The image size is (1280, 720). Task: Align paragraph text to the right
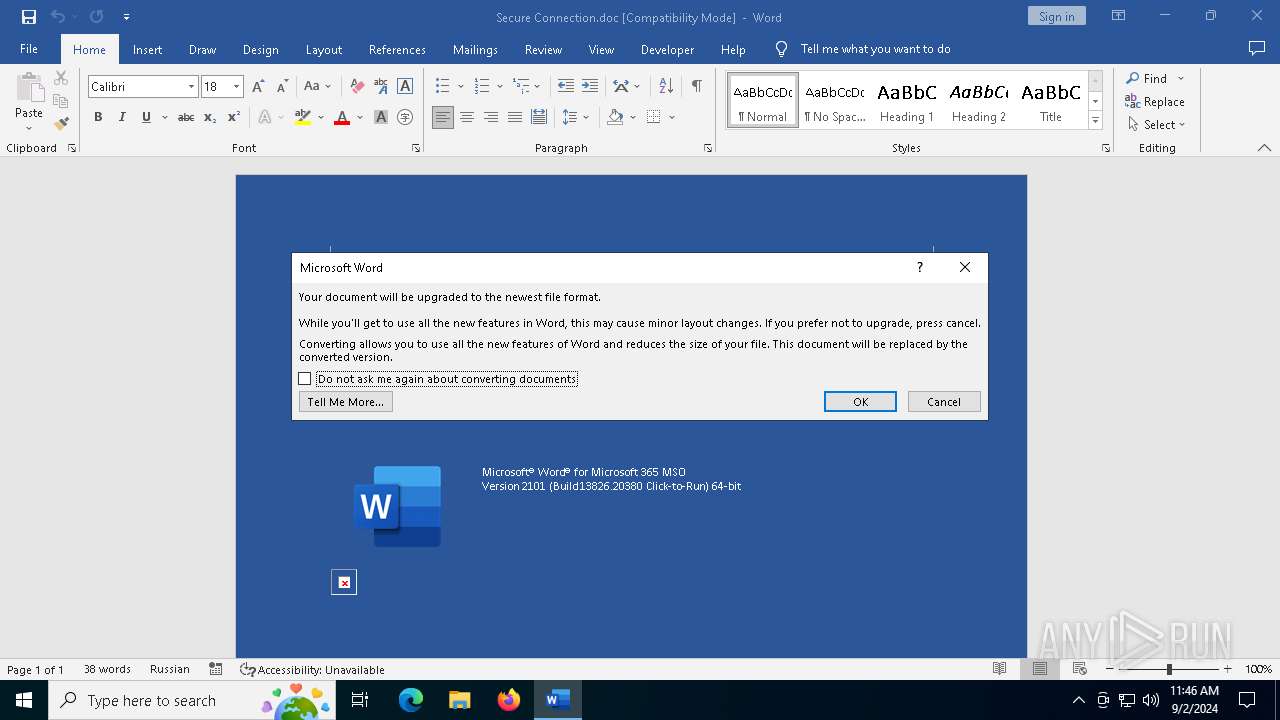coord(491,117)
